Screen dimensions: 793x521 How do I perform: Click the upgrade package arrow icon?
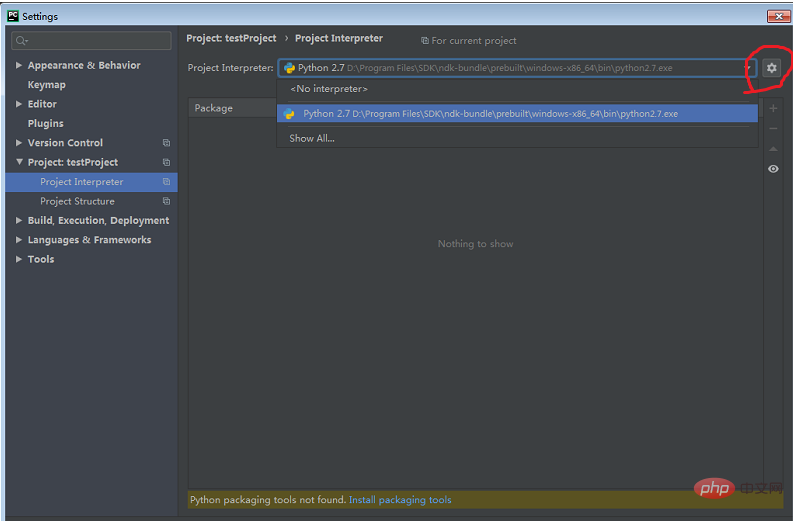coord(773,149)
